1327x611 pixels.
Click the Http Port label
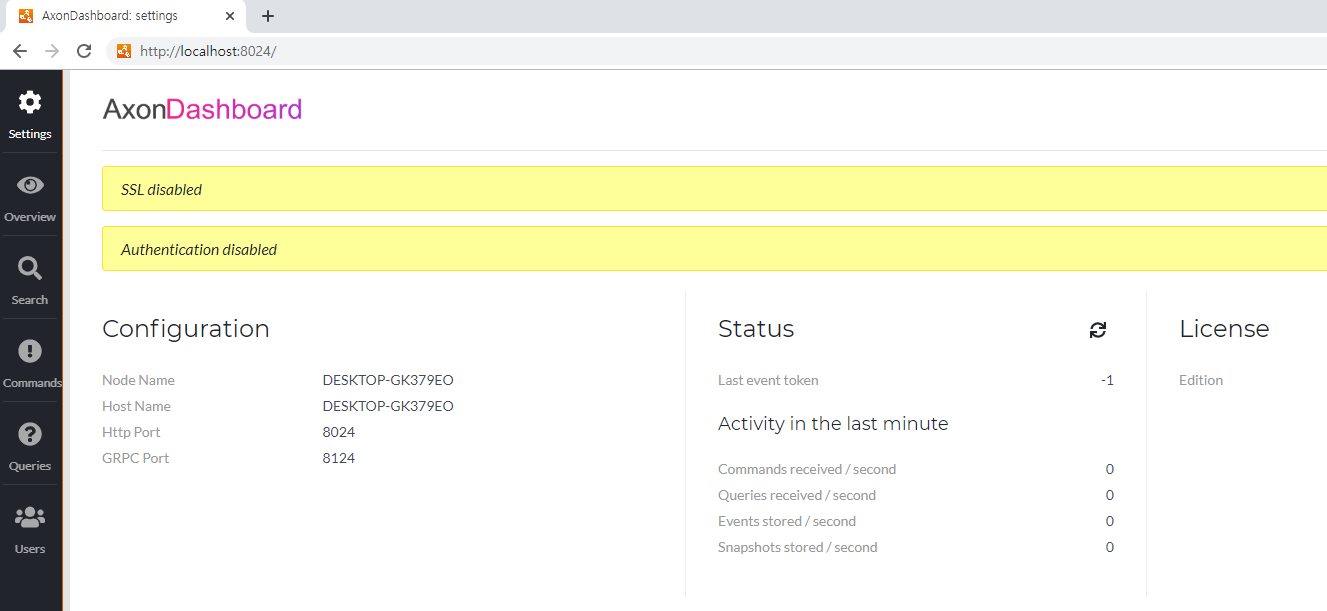(x=131, y=432)
